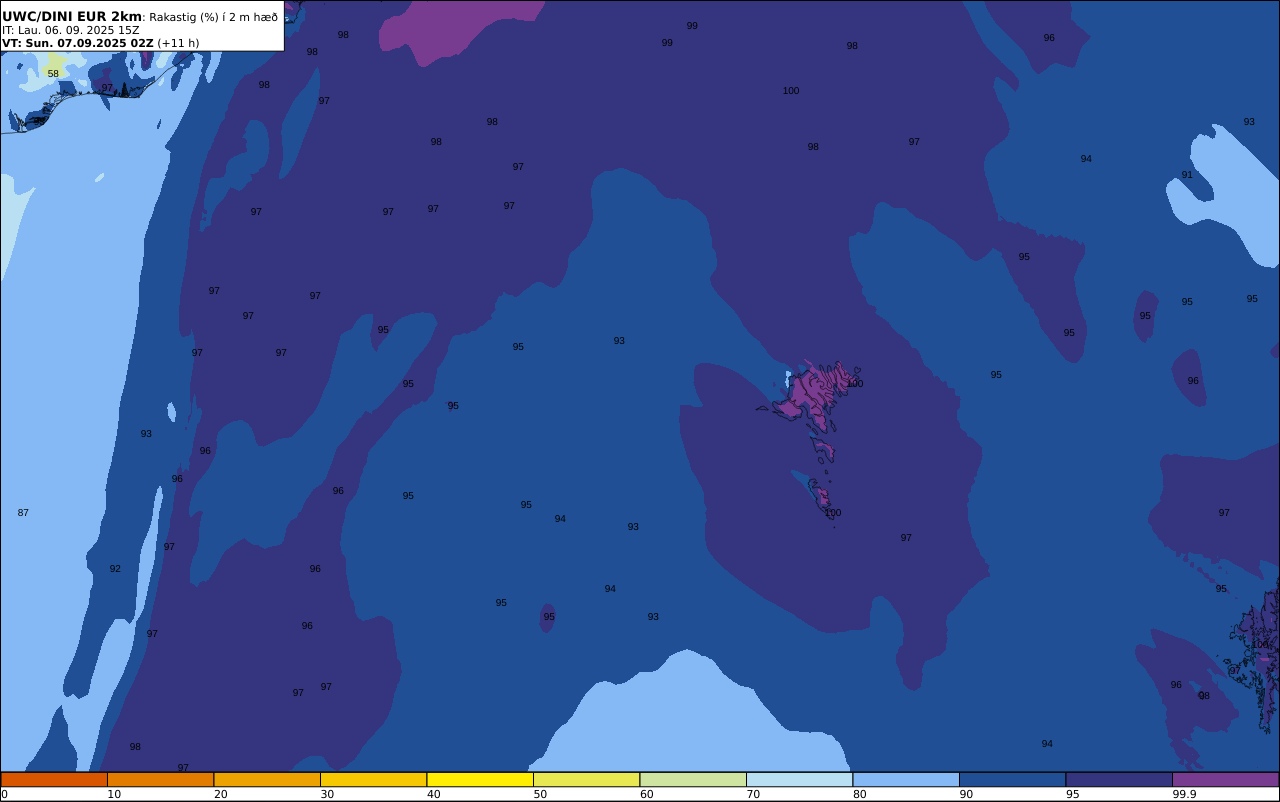Select the bright yellow 40–50 legend swatch
This screenshot has width=1280, height=802.
[x=480, y=779]
